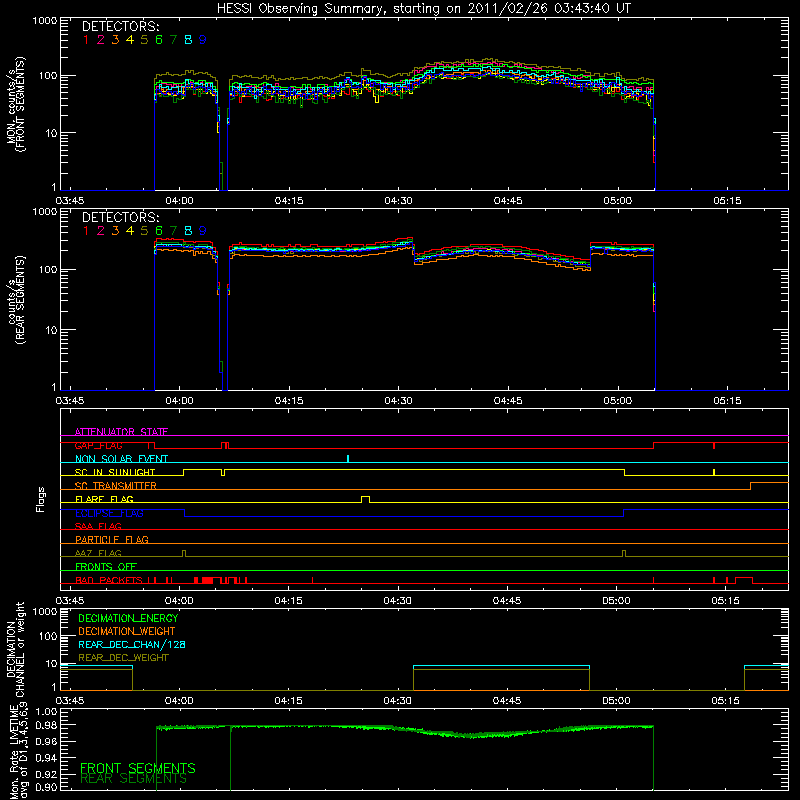Select olive detector '5' in front segments legend
Image resolution: width=800 pixels, height=800 pixels.
(x=144, y=40)
